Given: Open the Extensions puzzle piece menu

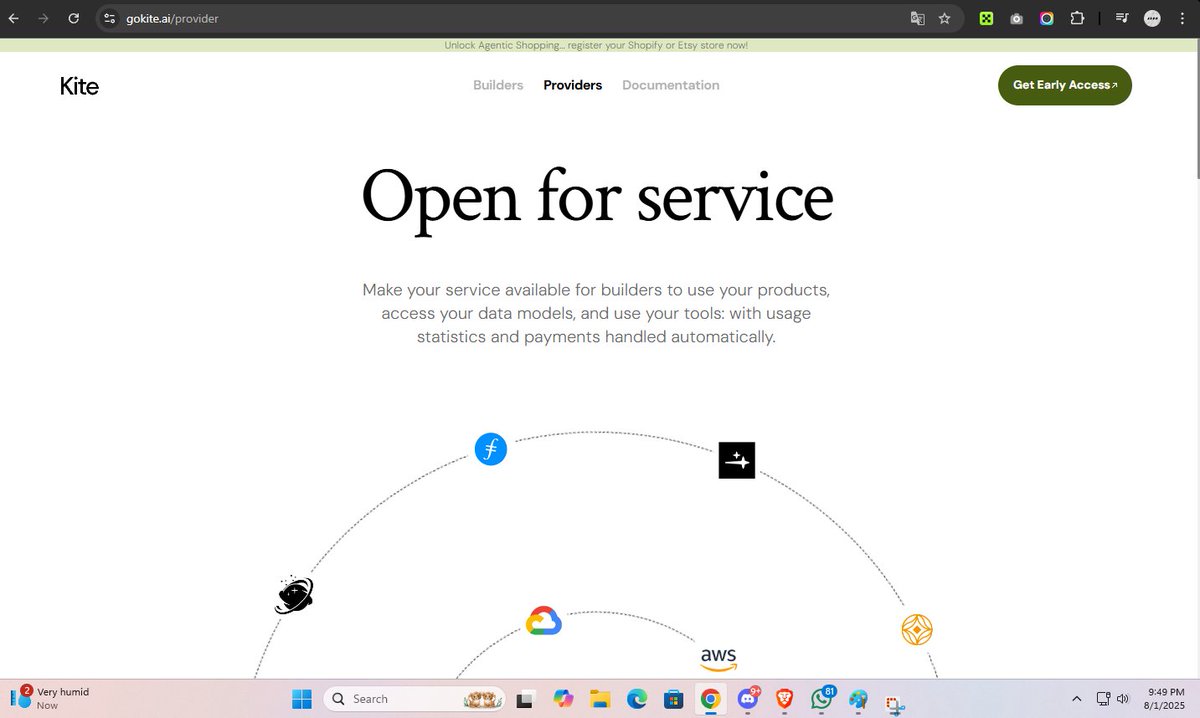Looking at the screenshot, I should (1077, 18).
